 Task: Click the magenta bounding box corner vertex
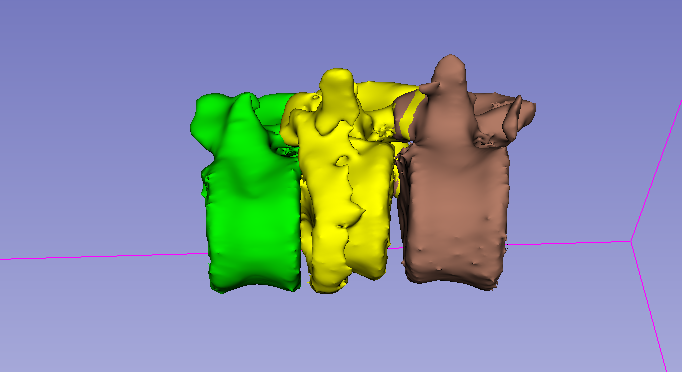[632, 241]
